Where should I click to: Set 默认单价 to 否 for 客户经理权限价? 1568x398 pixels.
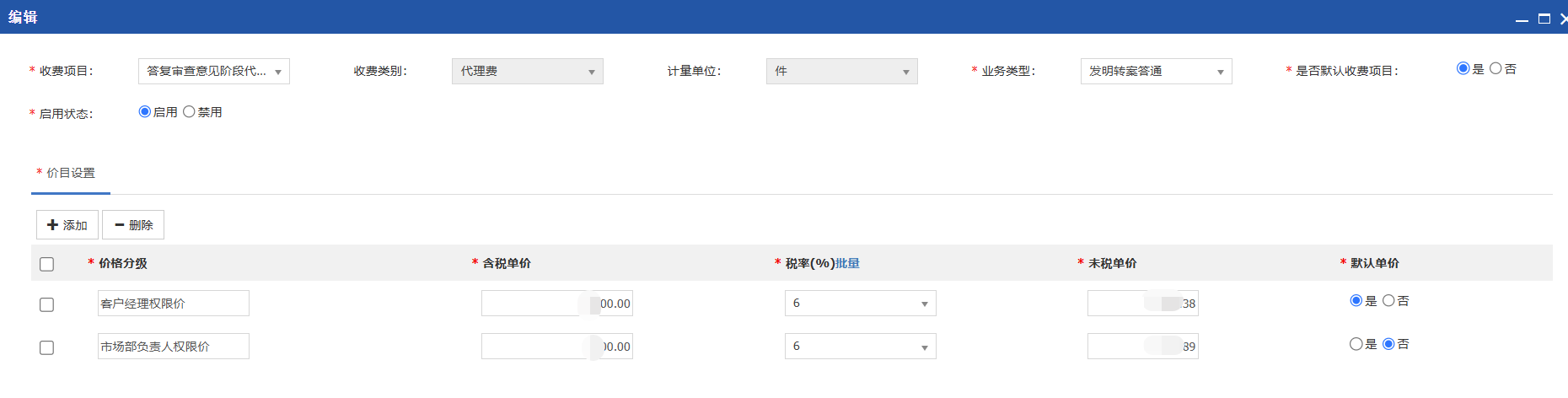point(1388,300)
